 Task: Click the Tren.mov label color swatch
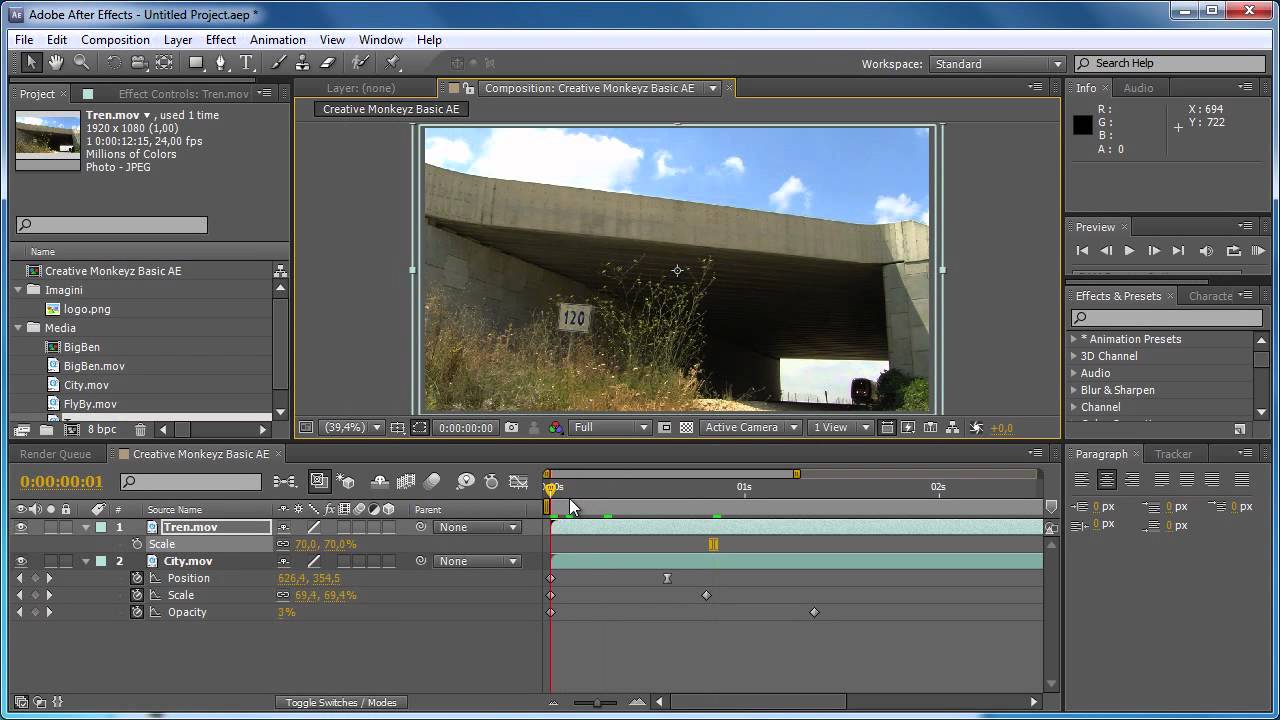[101, 527]
